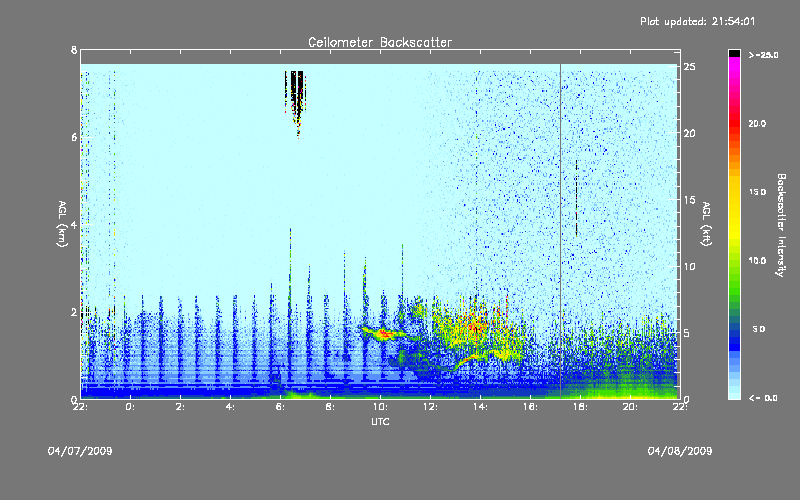
Task: Click the '25' tick on the kft axis
Action: click(689, 67)
